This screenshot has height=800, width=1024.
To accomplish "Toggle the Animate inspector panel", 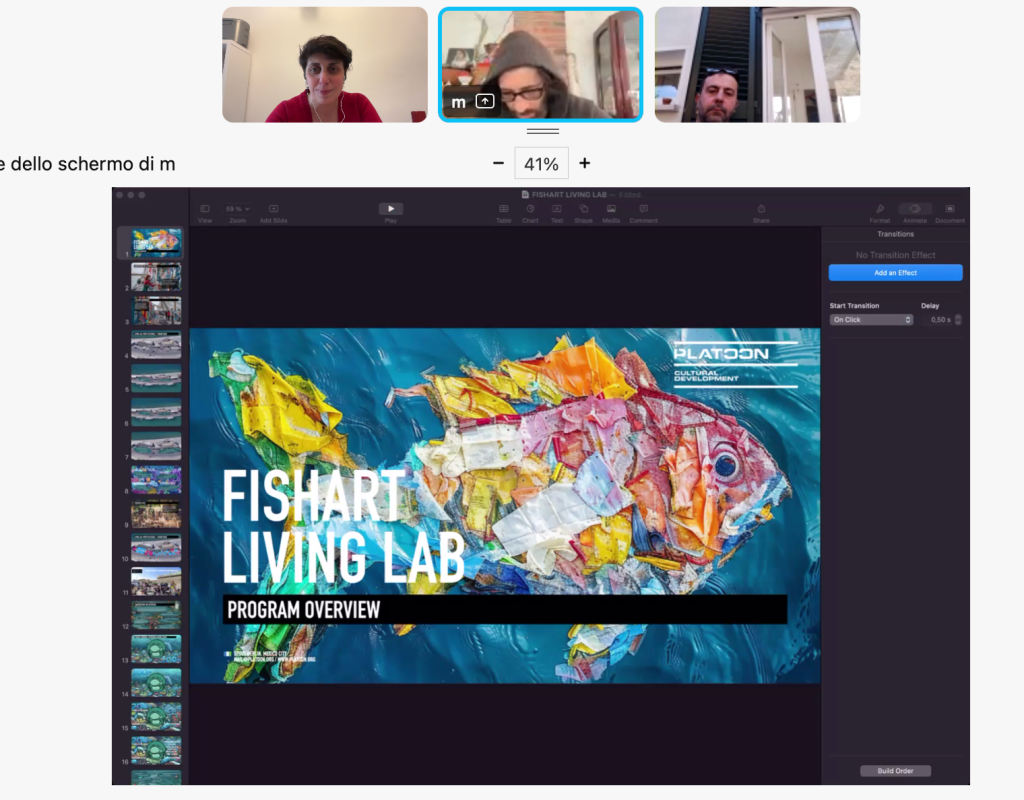I will 914,209.
